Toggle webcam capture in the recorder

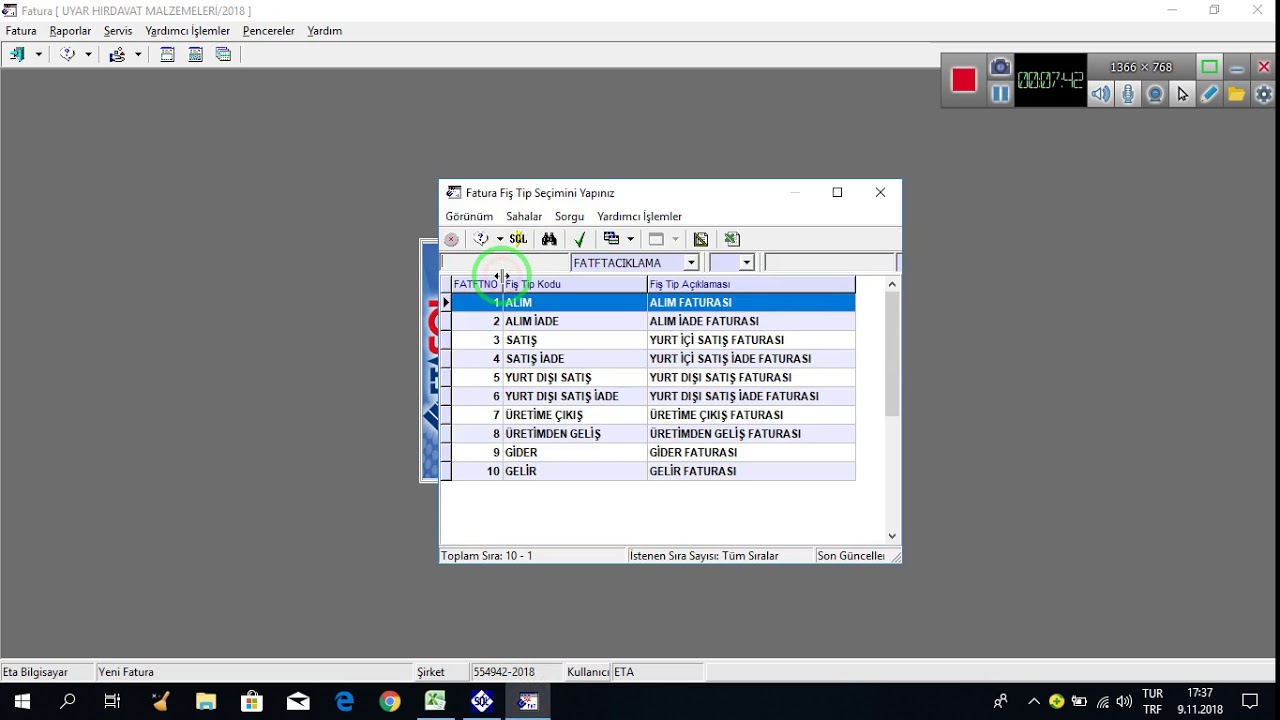pyautogui.click(x=1155, y=94)
